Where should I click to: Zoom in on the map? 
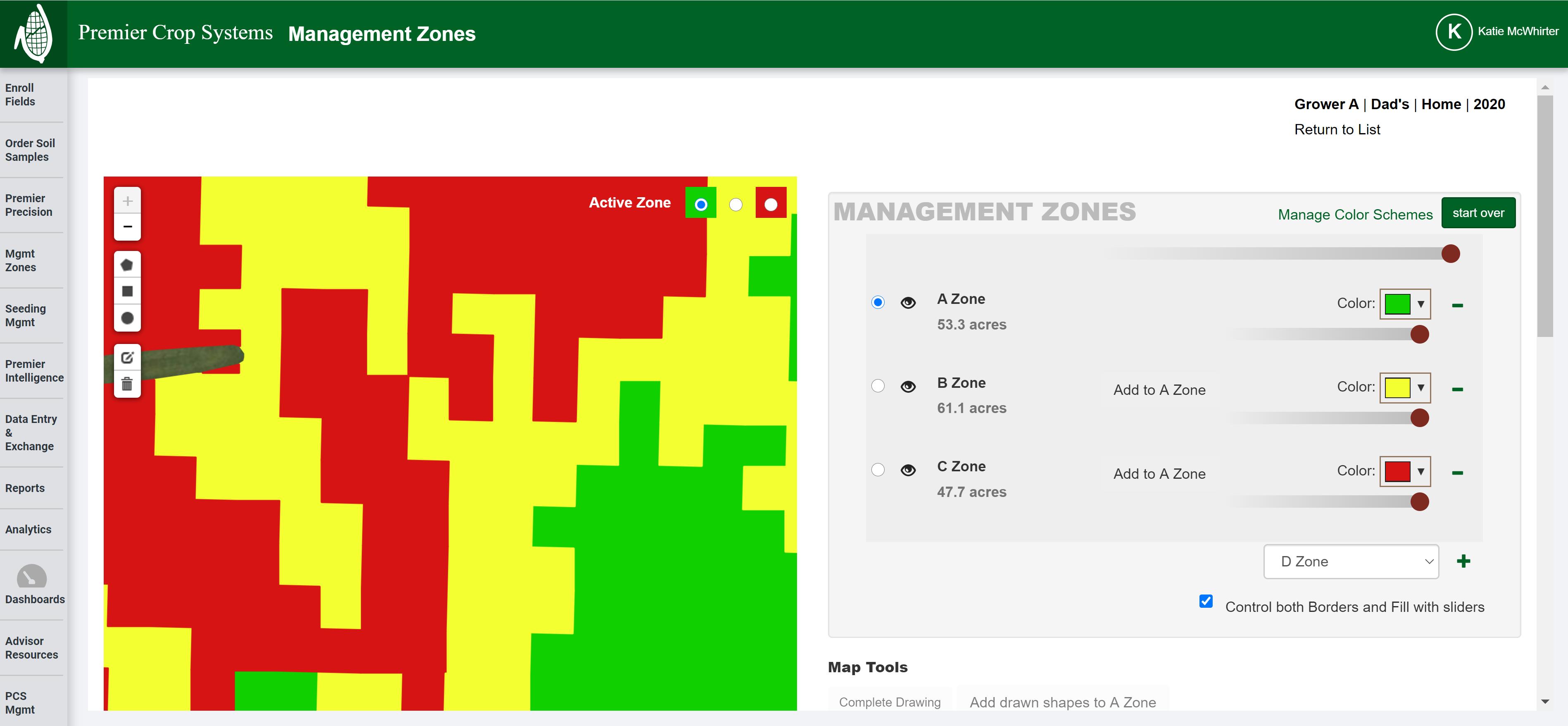[x=127, y=201]
